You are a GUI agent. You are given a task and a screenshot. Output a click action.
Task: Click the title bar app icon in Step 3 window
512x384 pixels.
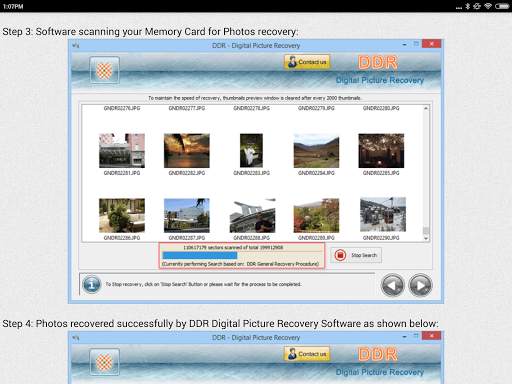point(76,45)
